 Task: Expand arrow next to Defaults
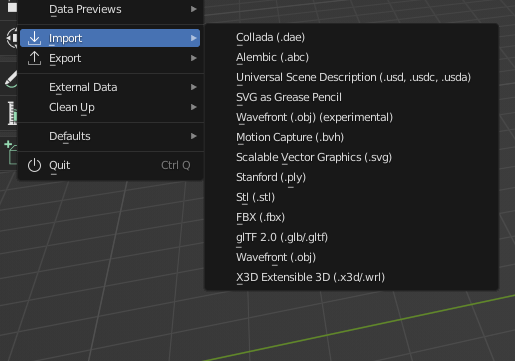pos(194,136)
